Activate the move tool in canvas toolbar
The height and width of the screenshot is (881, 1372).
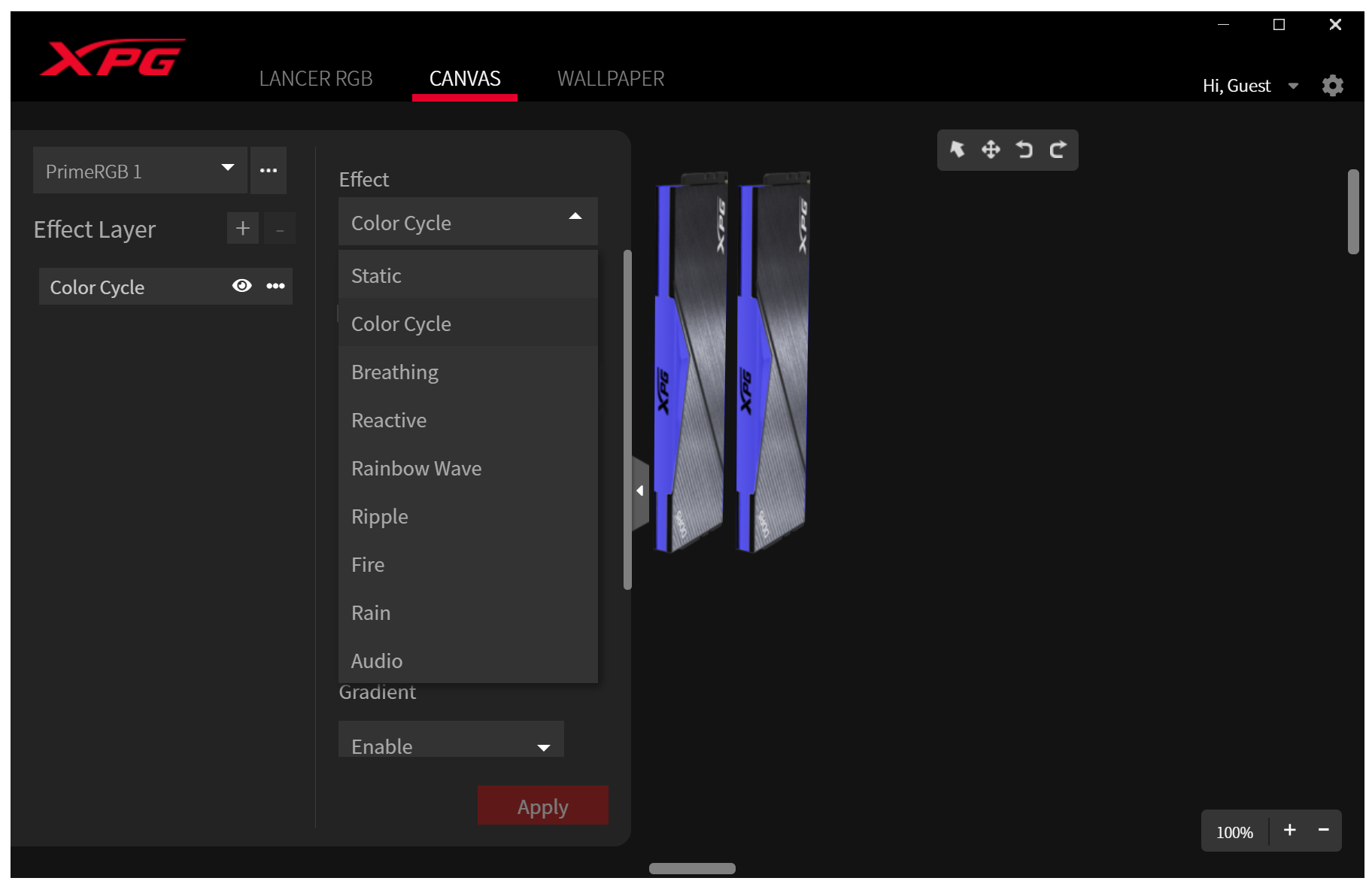pyautogui.click(x=991, y=150)
